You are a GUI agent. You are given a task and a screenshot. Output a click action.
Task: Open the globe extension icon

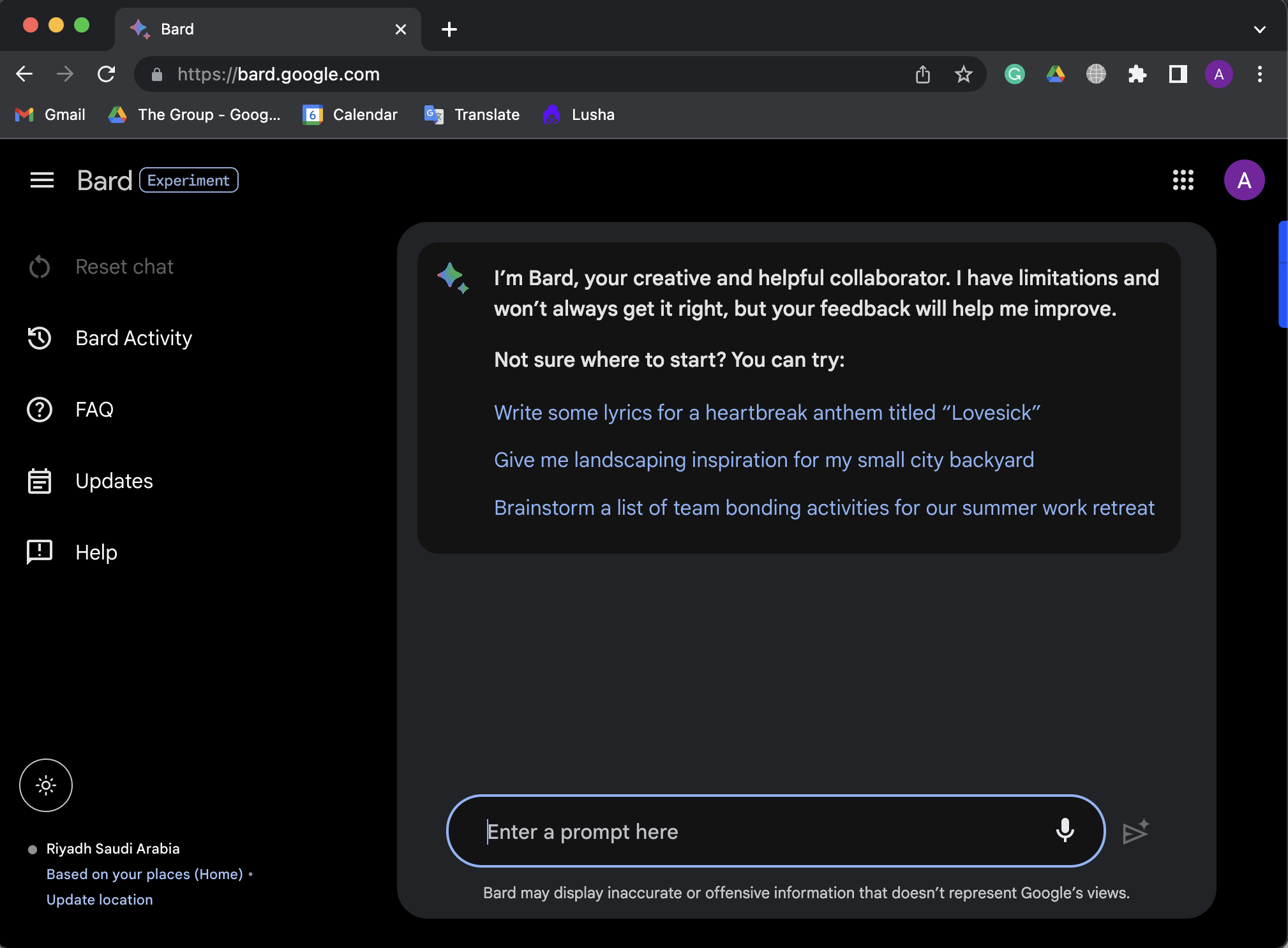point(1097,74)
